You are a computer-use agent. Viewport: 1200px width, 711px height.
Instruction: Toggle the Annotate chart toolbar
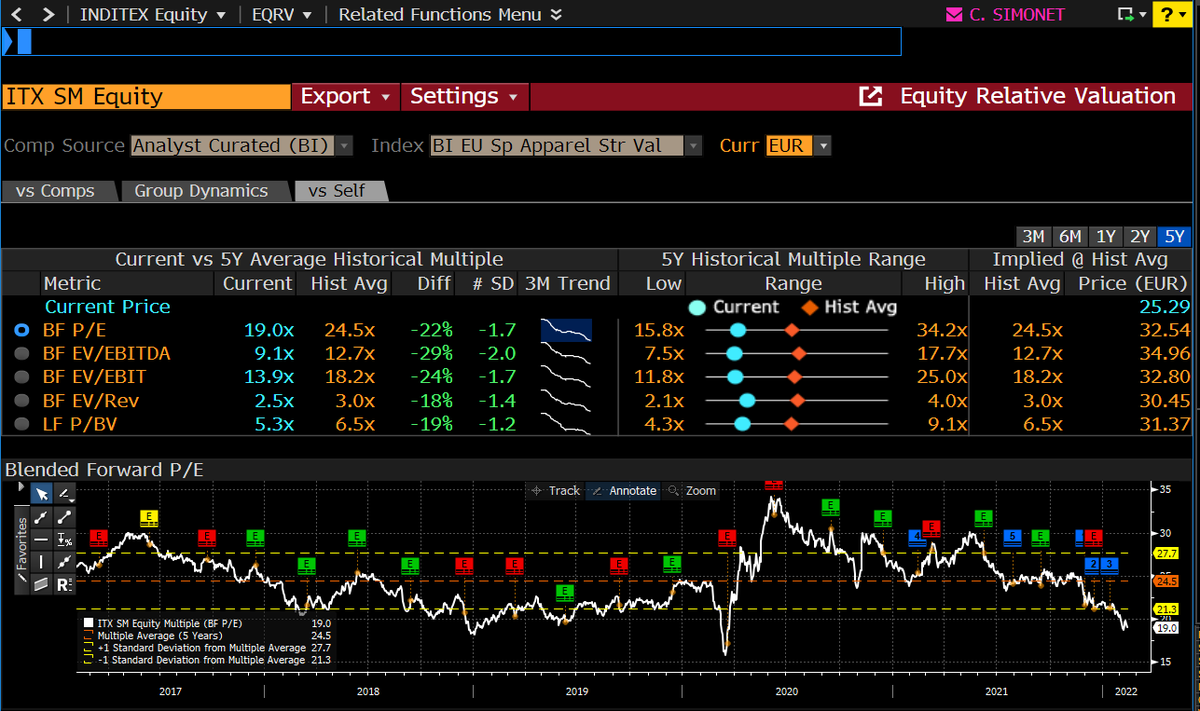[x=624, y=490]
